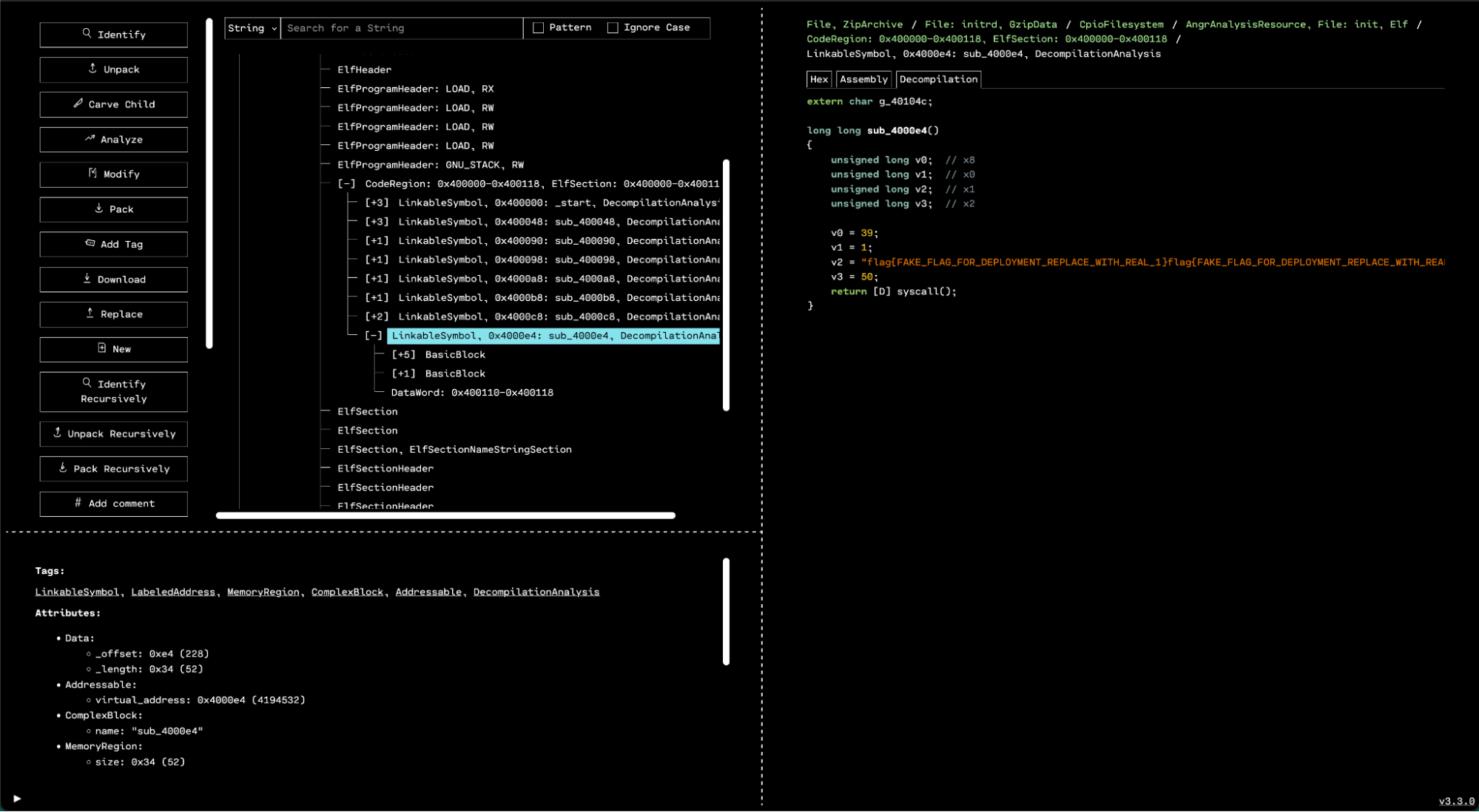Switch to the Hex tab
Viewport: 1479px width, 812px height.
click(819, 79)
